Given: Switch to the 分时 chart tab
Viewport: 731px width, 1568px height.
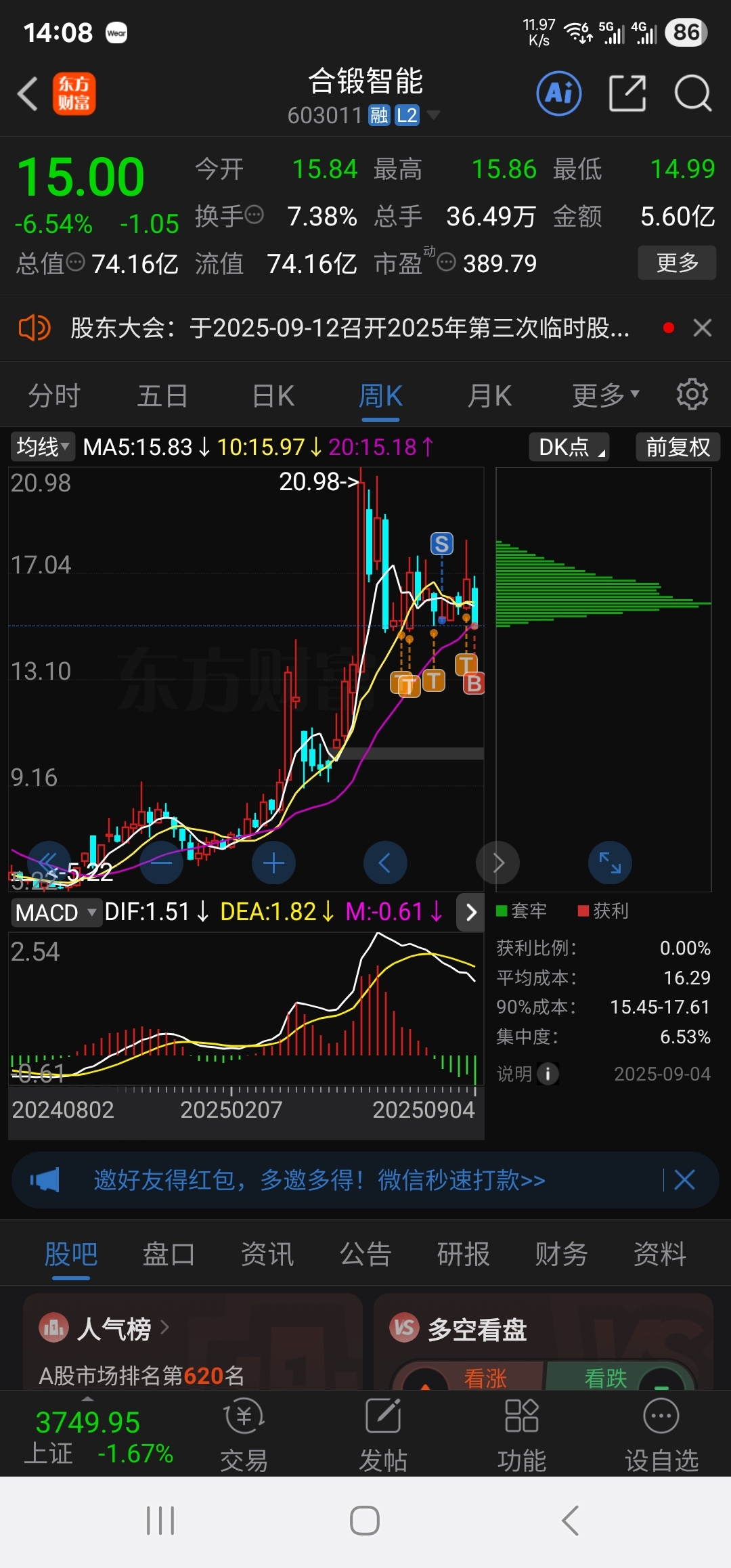Looking at the screenshot, I should 54,396.
